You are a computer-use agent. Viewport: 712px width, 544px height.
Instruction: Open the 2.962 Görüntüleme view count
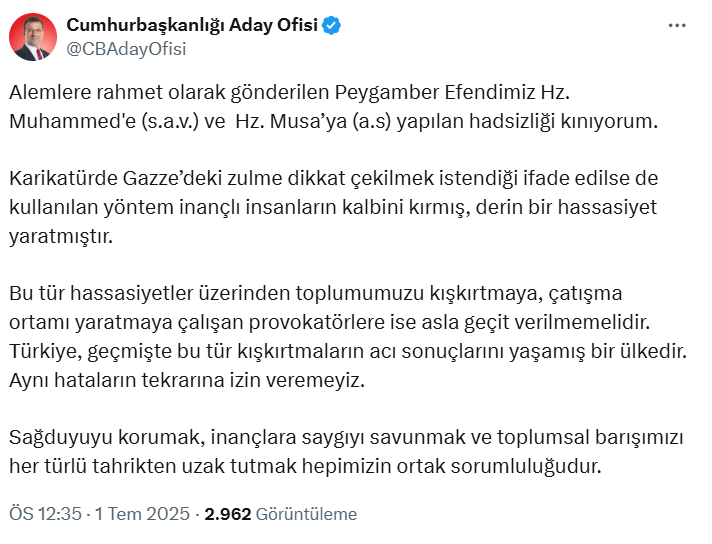[280, 514]
